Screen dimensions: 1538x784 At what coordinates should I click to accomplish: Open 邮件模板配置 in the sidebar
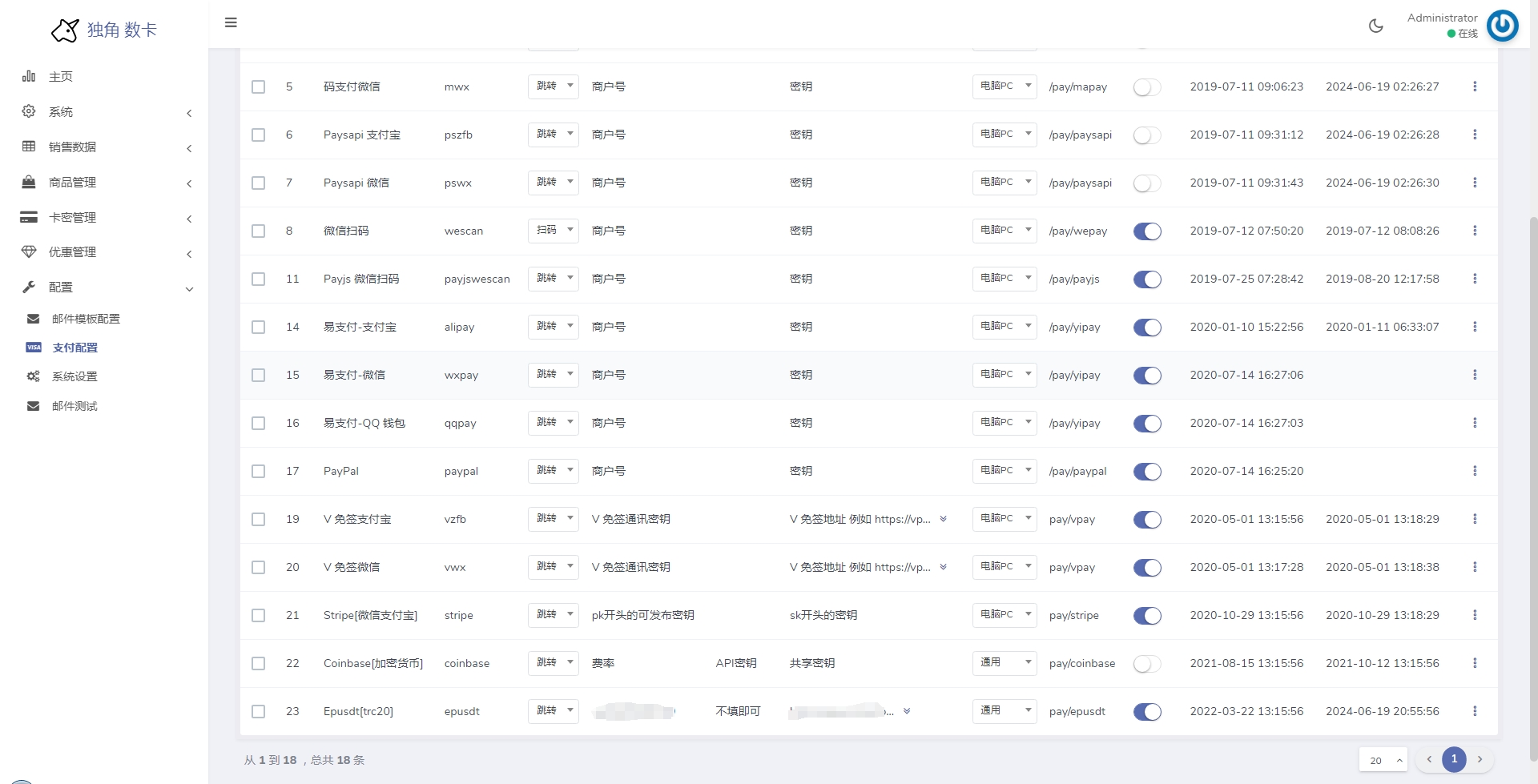(86, 319)
